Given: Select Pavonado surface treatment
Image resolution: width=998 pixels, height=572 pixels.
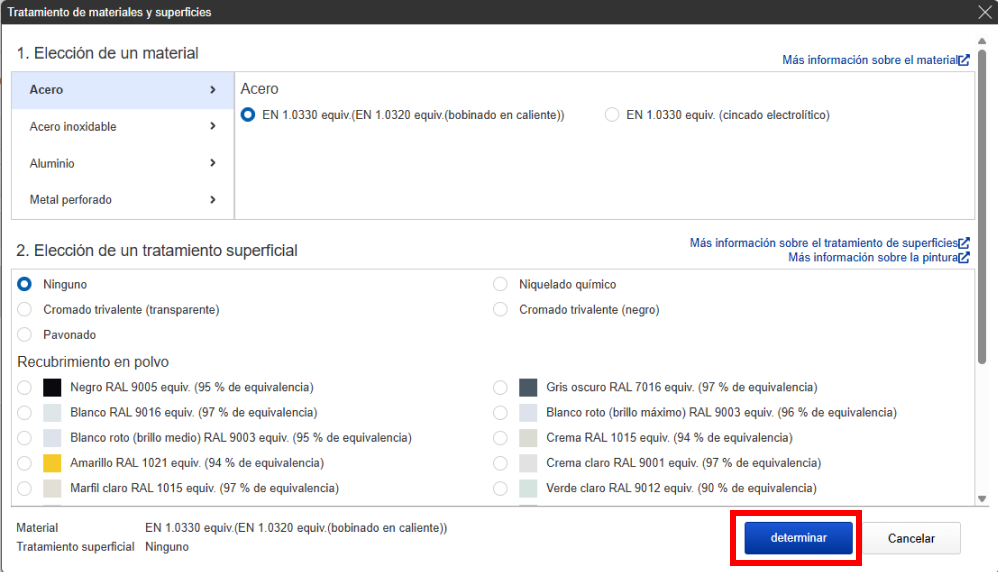Looking at the screenshot, I should [25, 335].
